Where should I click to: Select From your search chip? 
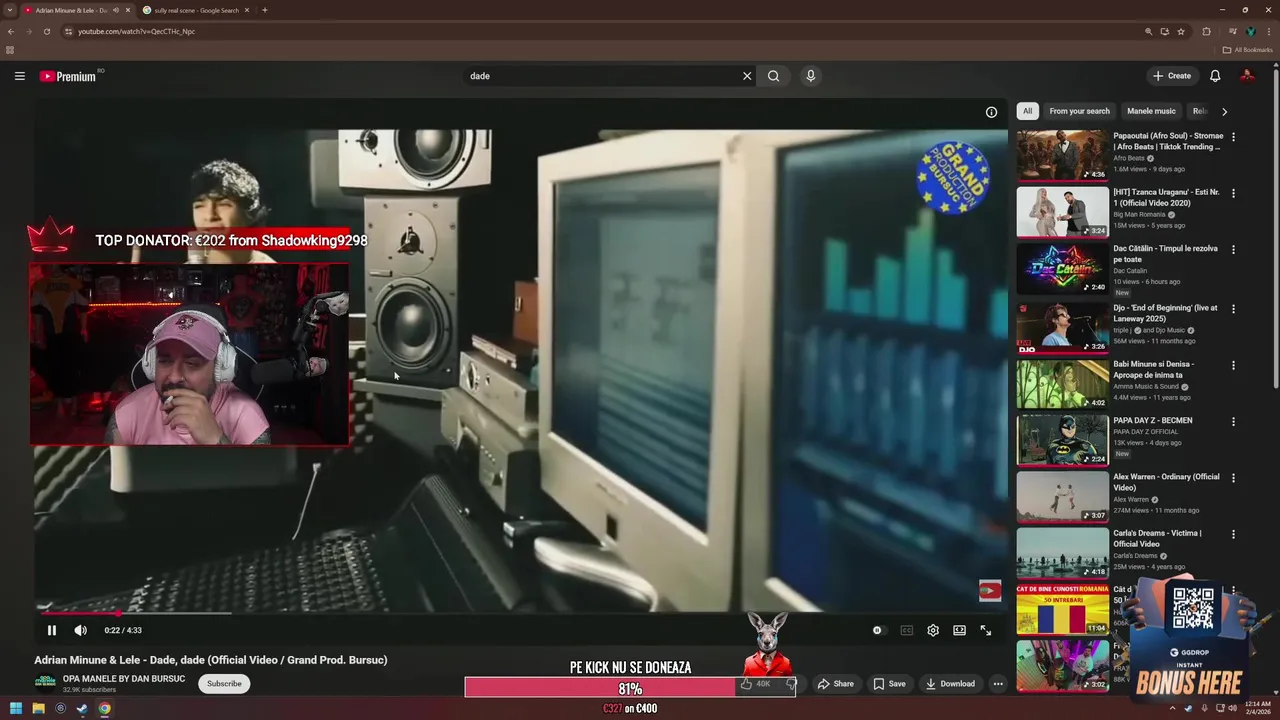pos(1079,111)
